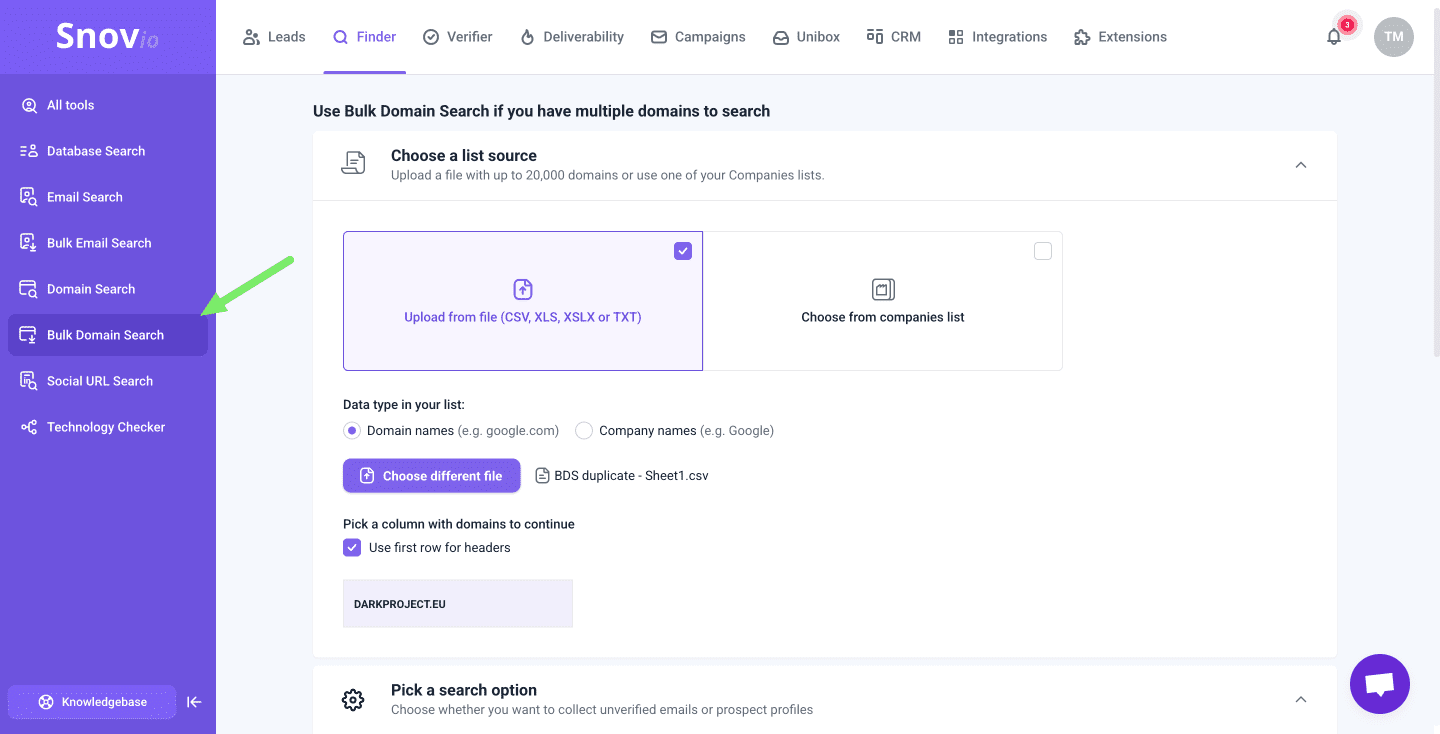Select the Company names radio button

[x=584, y=431]
